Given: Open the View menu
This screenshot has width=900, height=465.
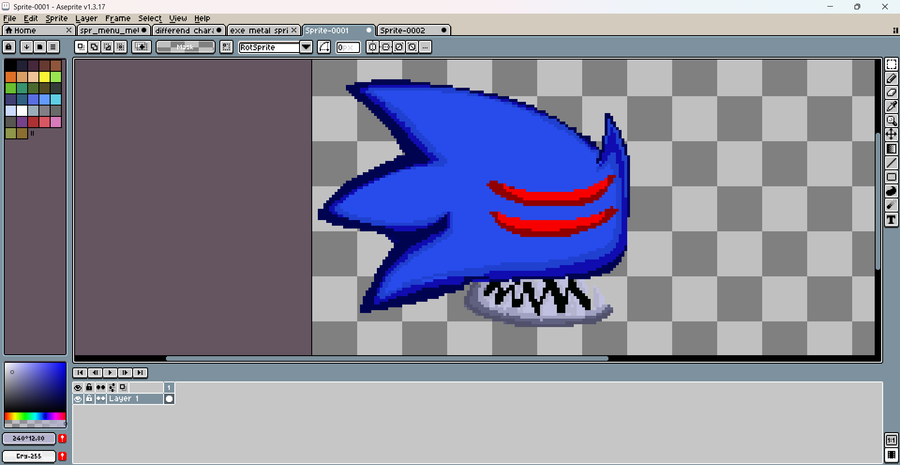Looking at the screenshot, I should (178, 18).
